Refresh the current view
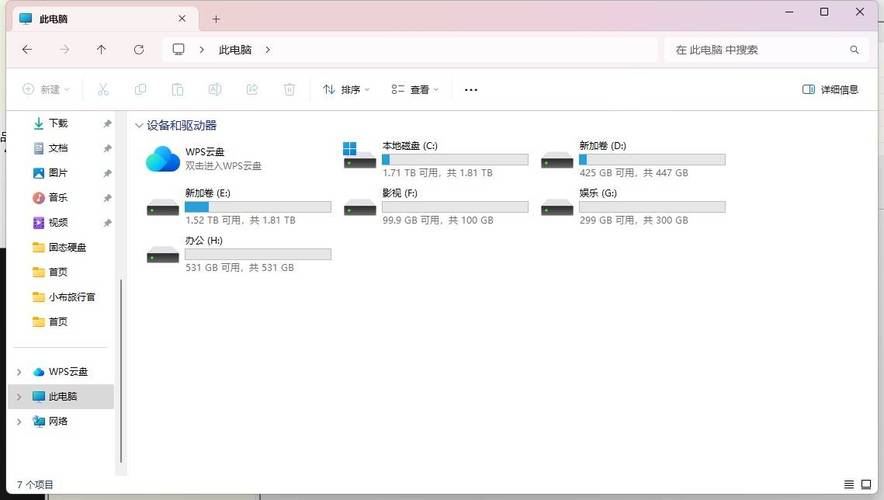Screen dimensions: 884x500 click(x=139, y=50)
